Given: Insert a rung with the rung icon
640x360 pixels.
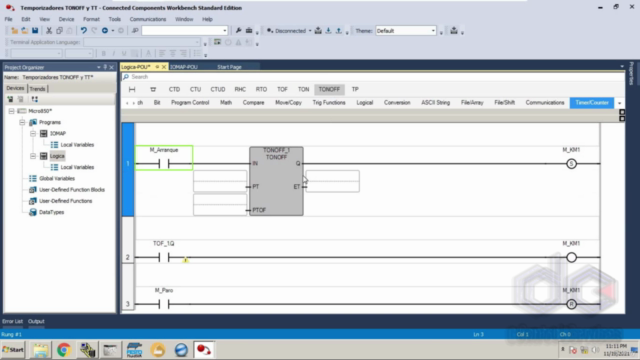Looking at the screenshot, I should (x=132, y=89).
